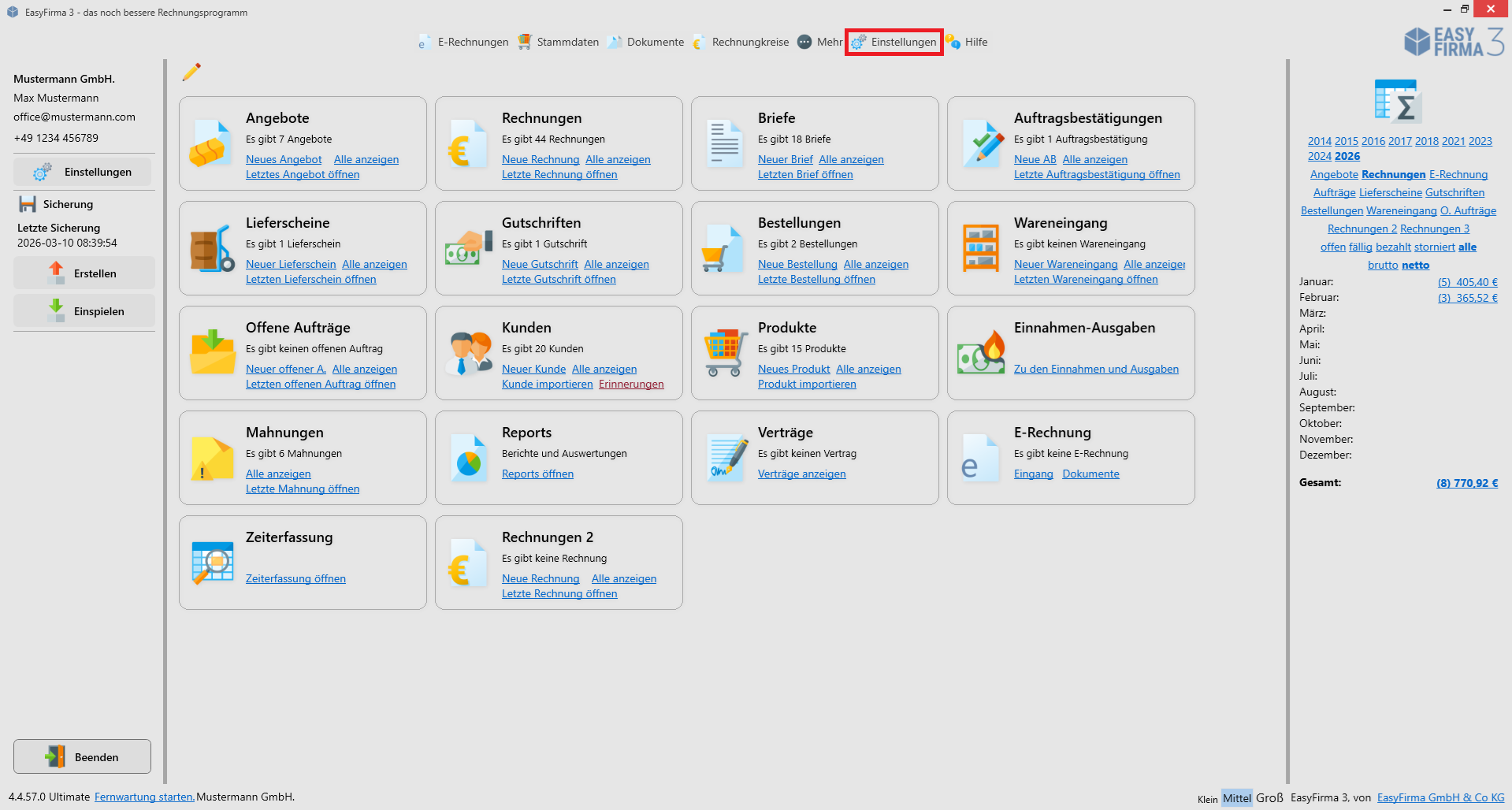
Task: Toggle statistics to brutto
Action: [1382, 266]
